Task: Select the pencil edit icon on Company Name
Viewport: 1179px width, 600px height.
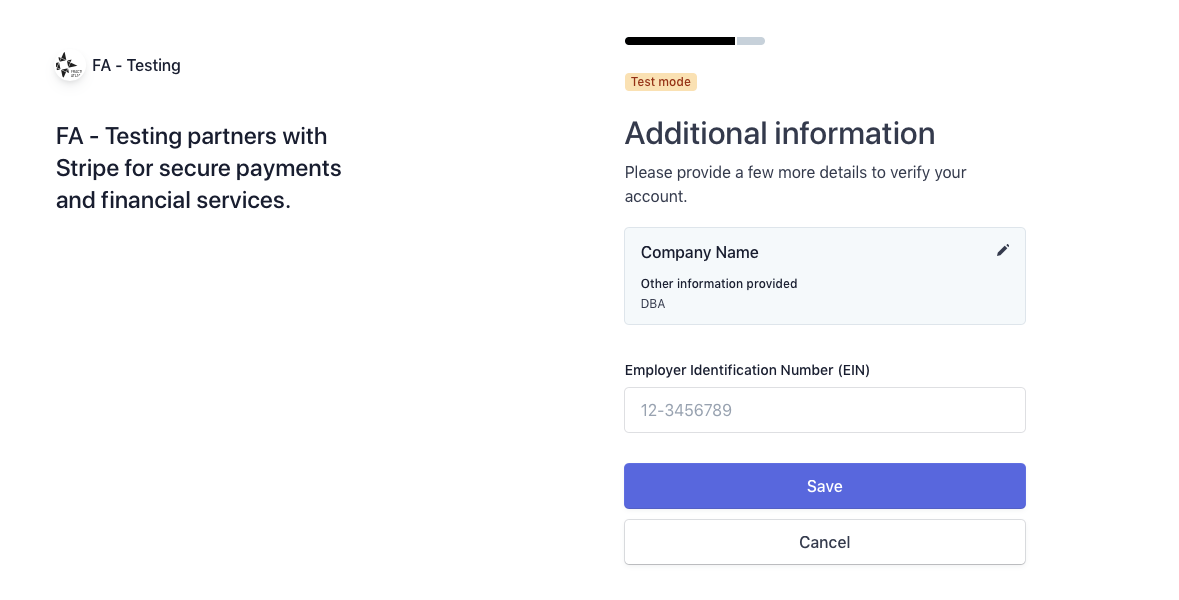Action: (x=1003, y=250)
